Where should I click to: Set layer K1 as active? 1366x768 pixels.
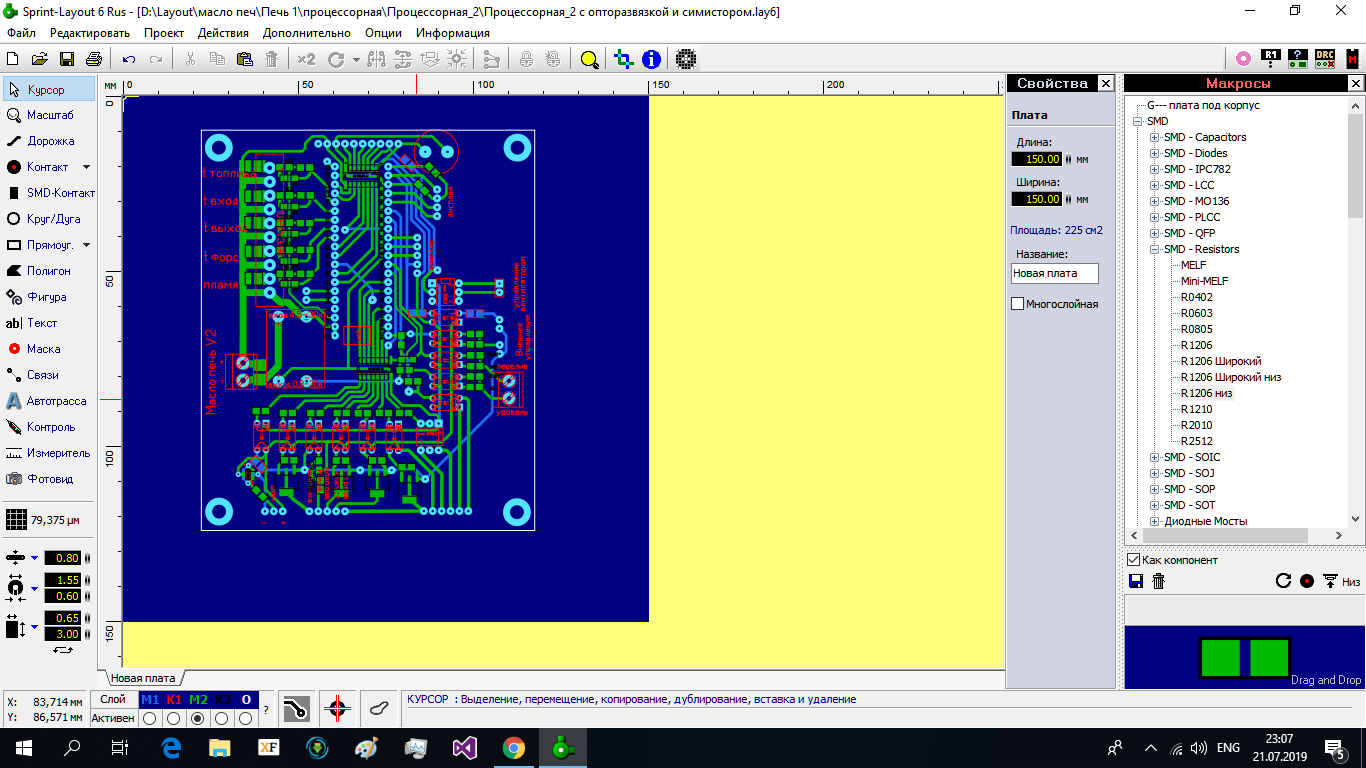174,718
